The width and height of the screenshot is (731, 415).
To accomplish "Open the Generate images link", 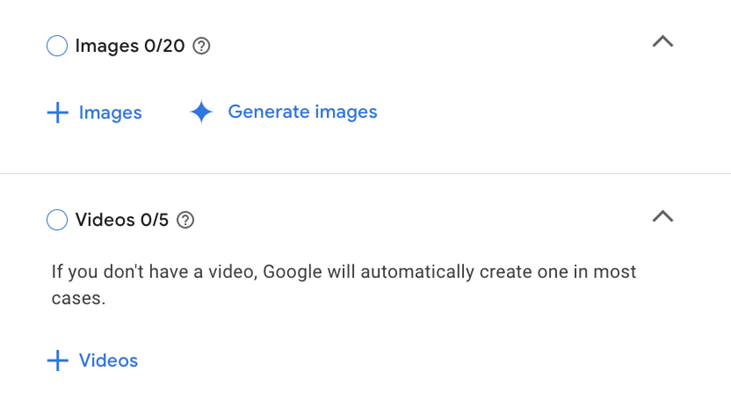I will click(x=302, y=112).
